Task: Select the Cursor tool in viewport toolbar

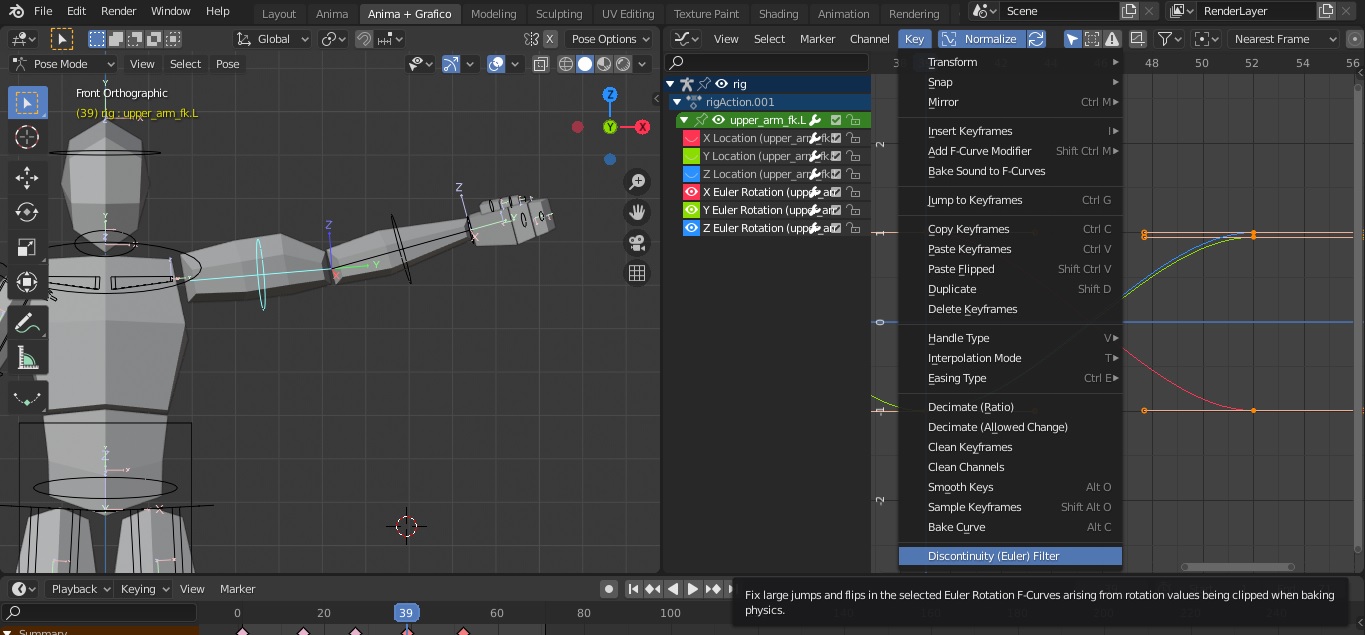Action: click(27, 137)
